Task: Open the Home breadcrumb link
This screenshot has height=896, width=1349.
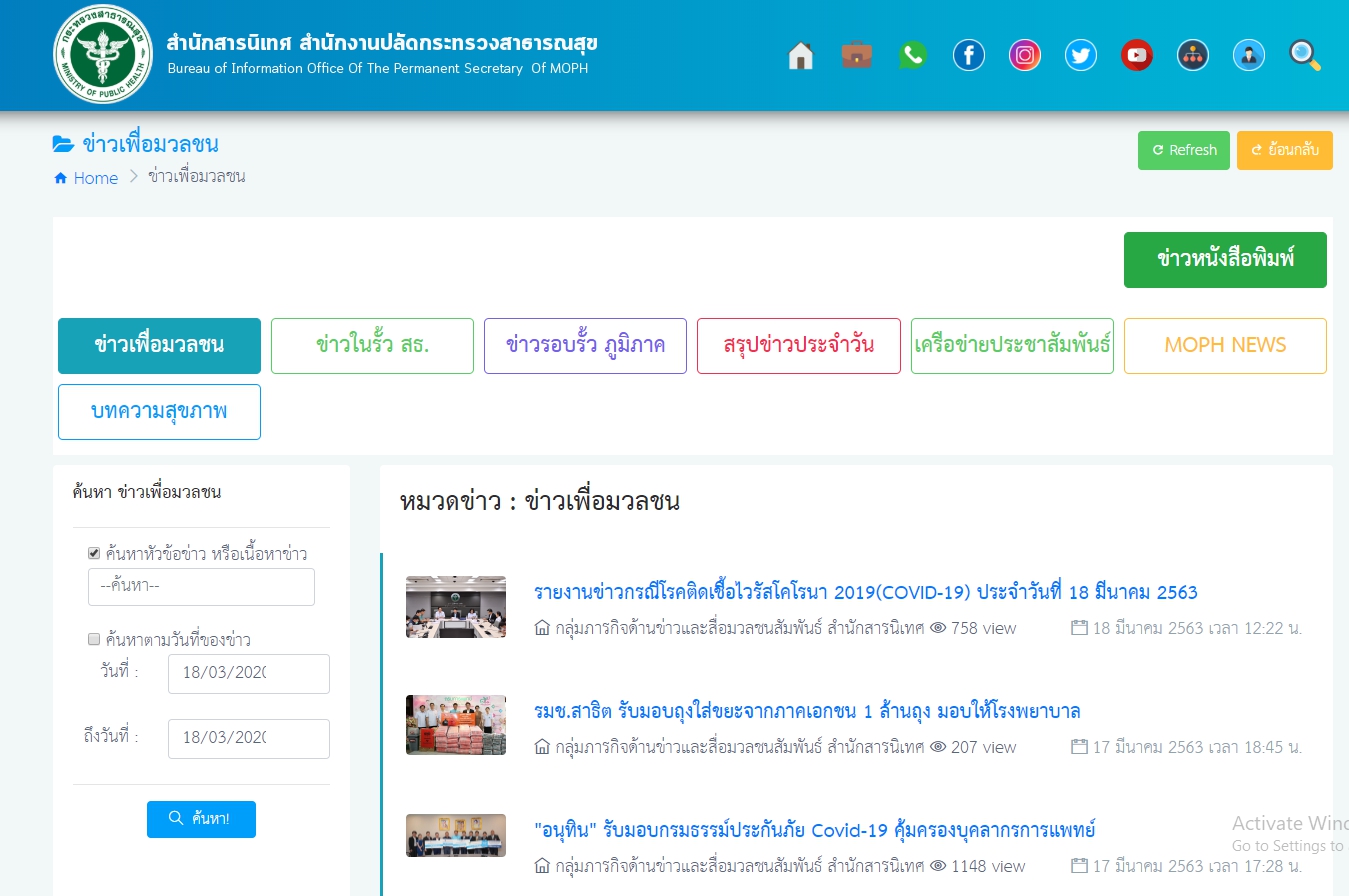Action: pyautogui.click(x=96, y=178)
